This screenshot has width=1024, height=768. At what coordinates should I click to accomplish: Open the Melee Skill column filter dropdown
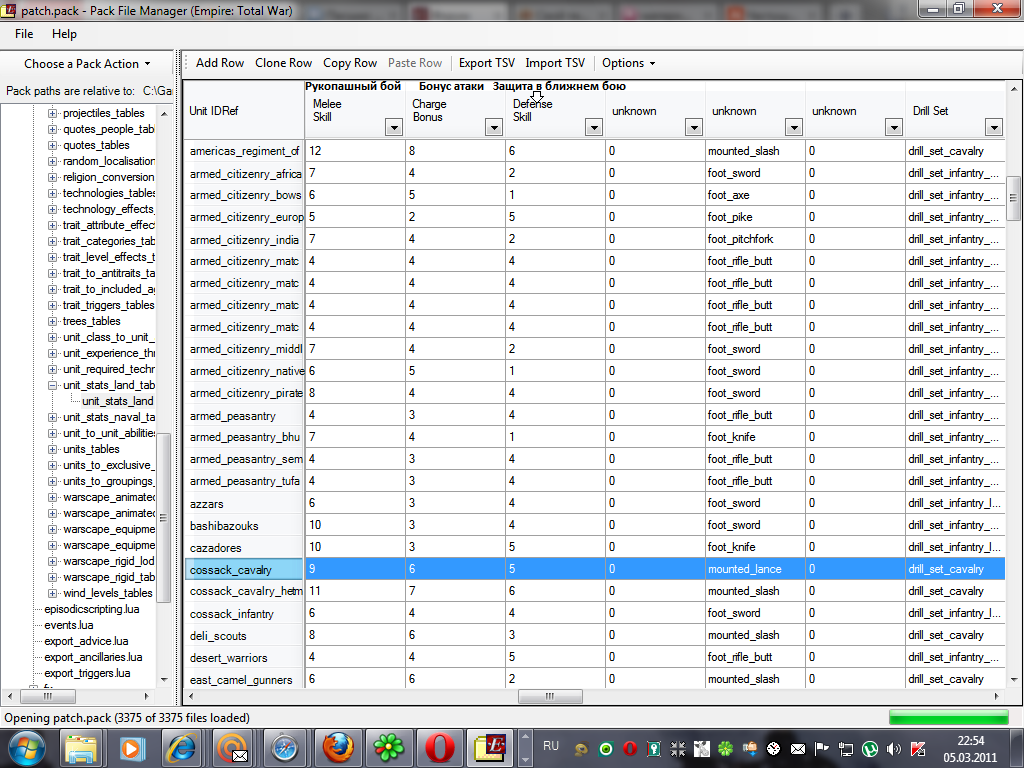[x=394, y=127]
